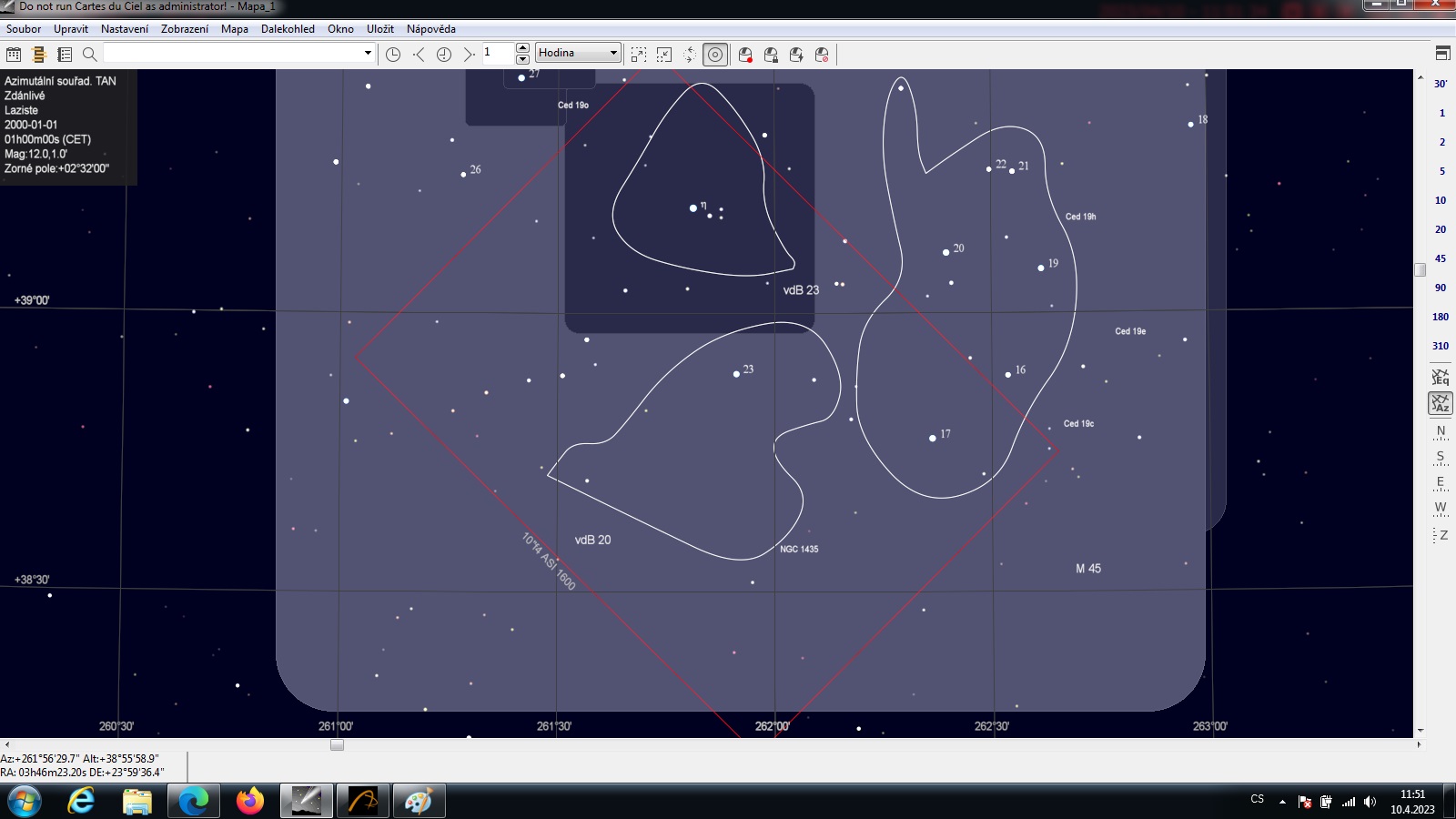
Task: Open the calendar icon in the toolbar
Action: pos(14,55)
